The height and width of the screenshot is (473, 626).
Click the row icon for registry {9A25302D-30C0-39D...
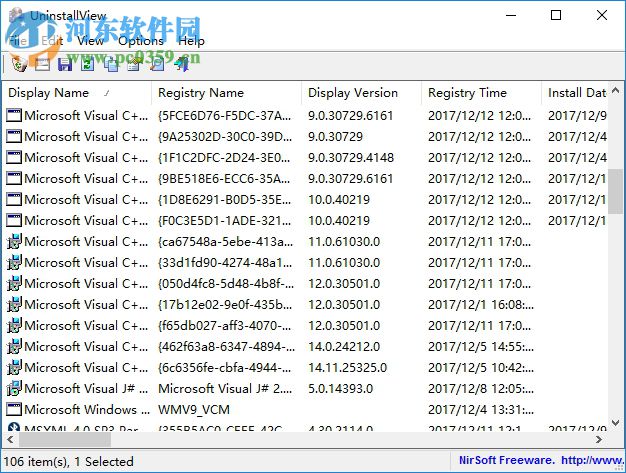(14, 137)
